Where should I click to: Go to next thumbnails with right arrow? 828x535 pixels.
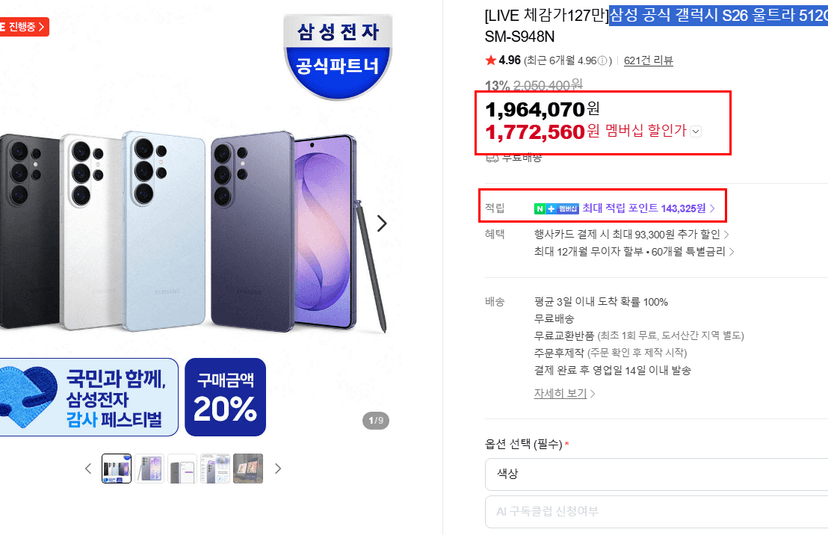coord(278,468)
